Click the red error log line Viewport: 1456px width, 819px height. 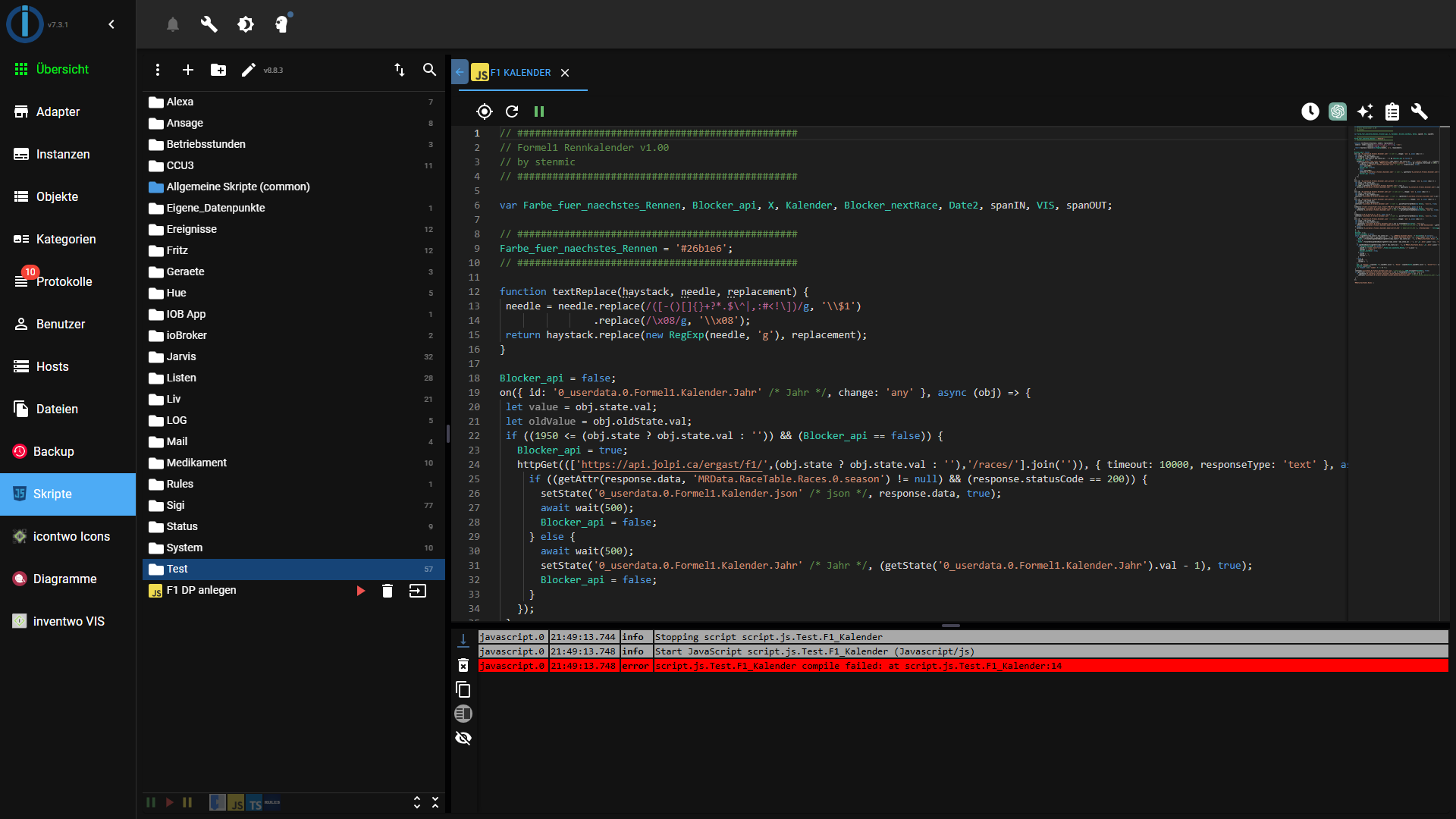963,666
